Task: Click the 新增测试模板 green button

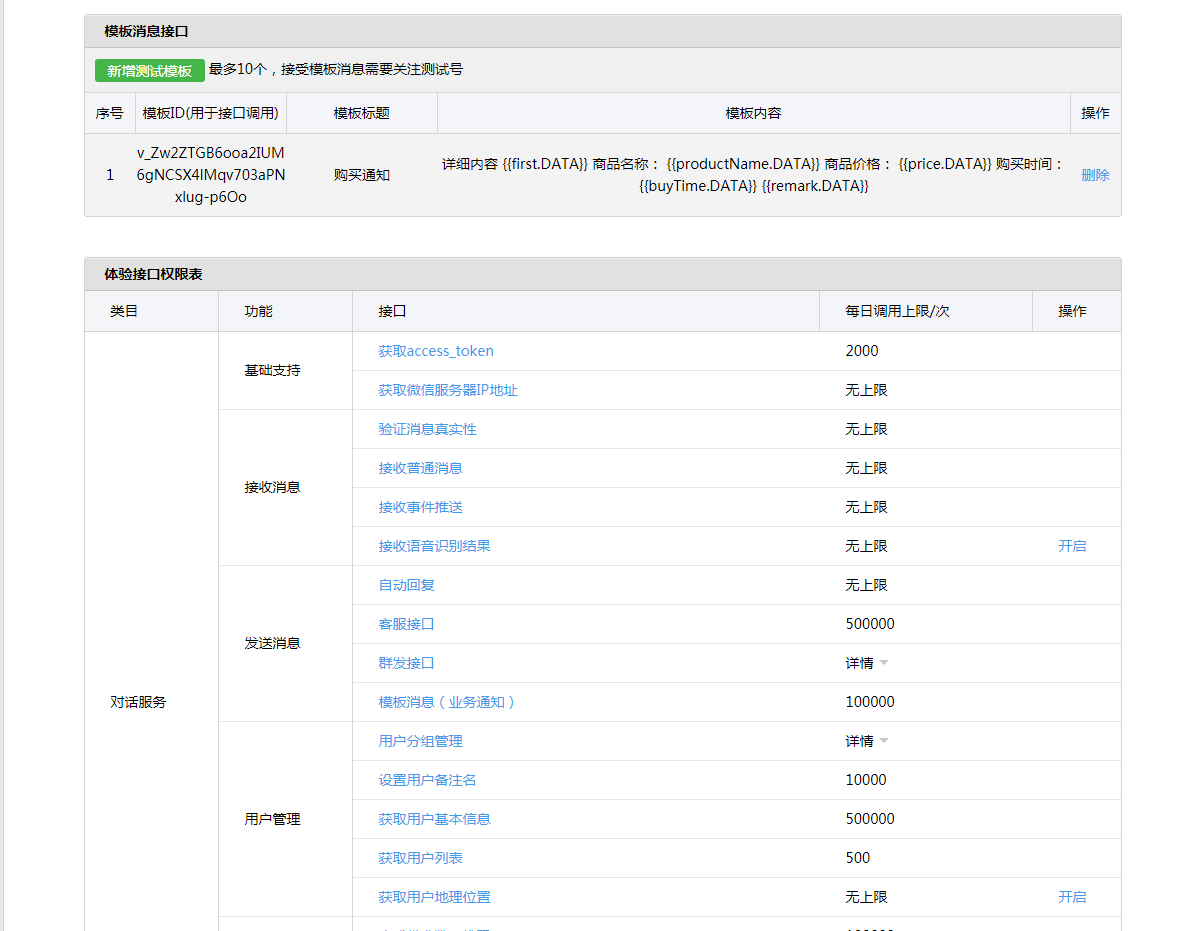Action: (x=150, y=70)
